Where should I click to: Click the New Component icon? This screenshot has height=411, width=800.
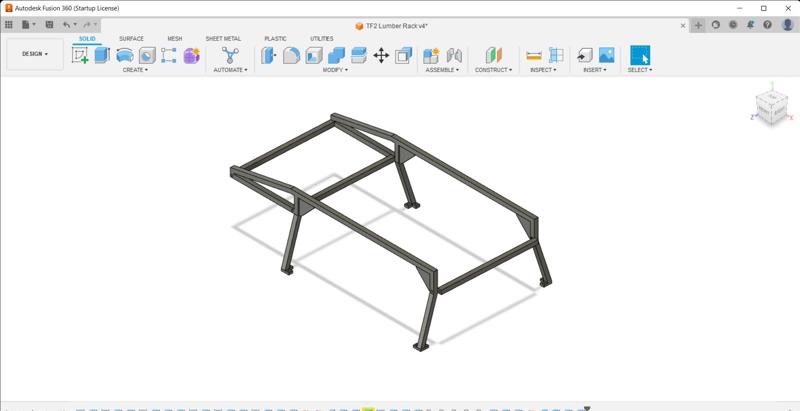click(431, 55)
